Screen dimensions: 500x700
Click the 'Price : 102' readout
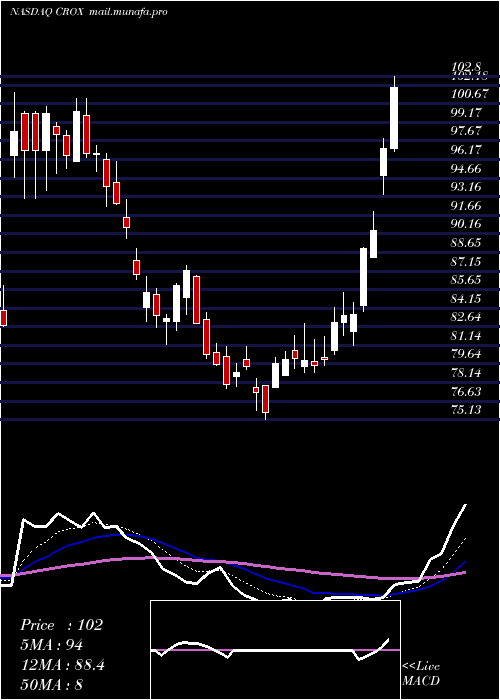click(x=61, y=625)
